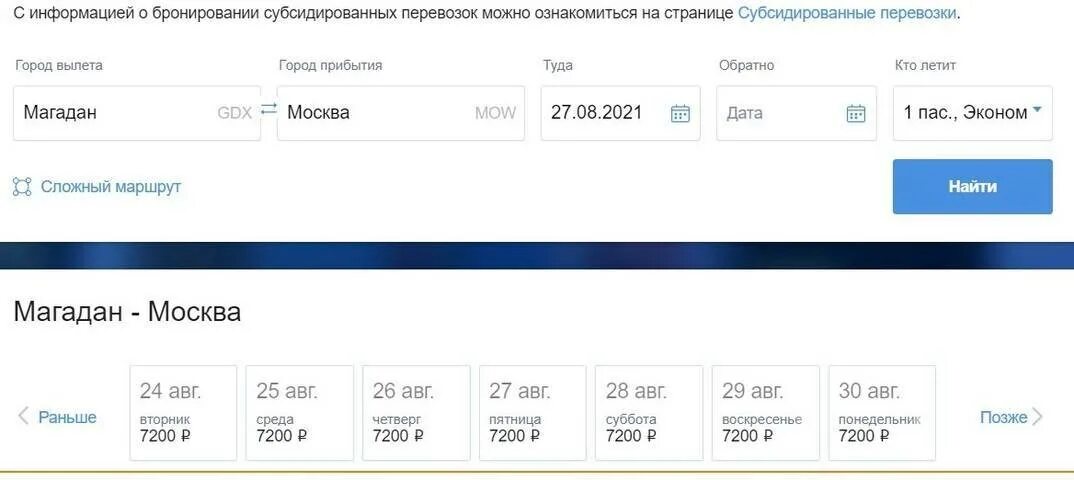Select the 28 авг. суббота date tab
Screen dimensions: 1074x480
pos(649,413)
